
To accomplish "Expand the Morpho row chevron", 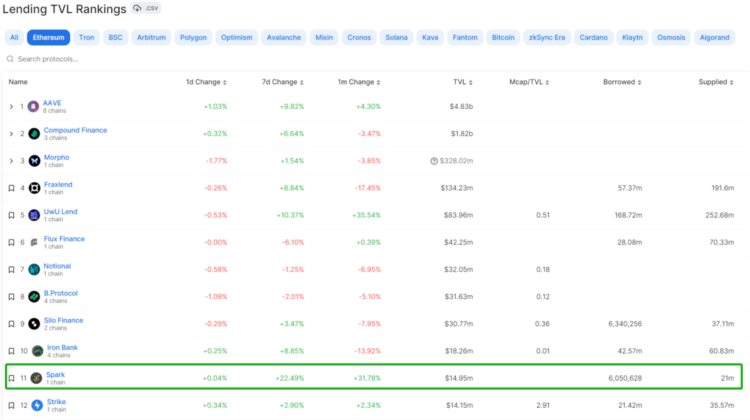I will 11,160.
